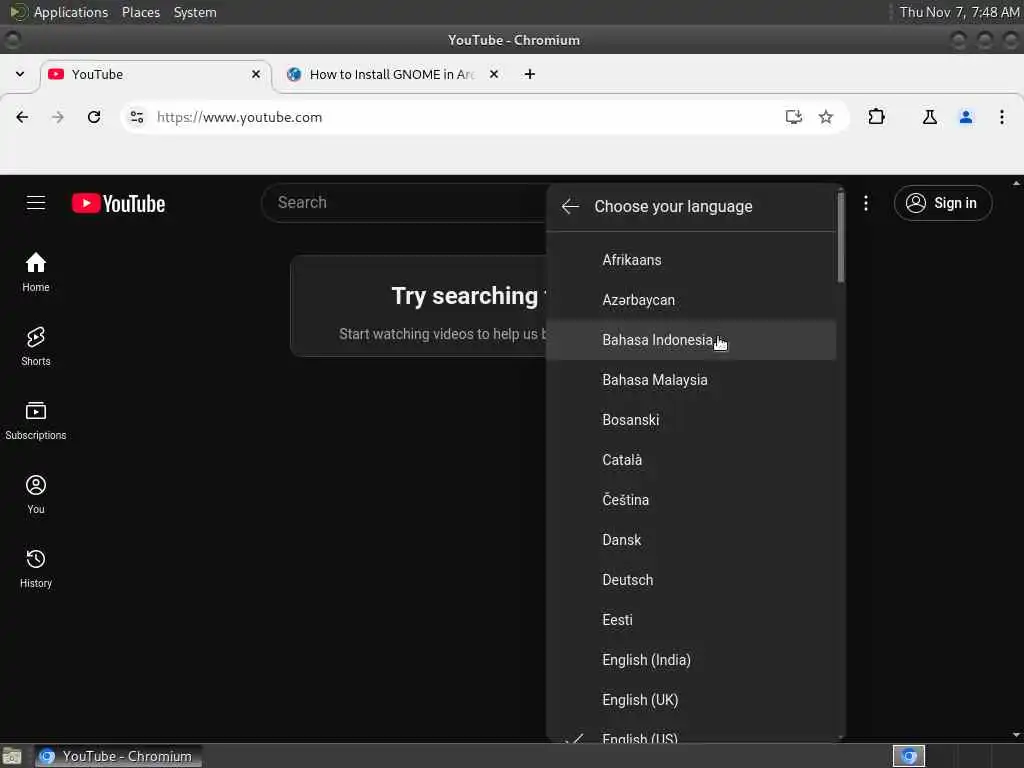
Task: Open a new browser tab
Action: pos(530,74)
